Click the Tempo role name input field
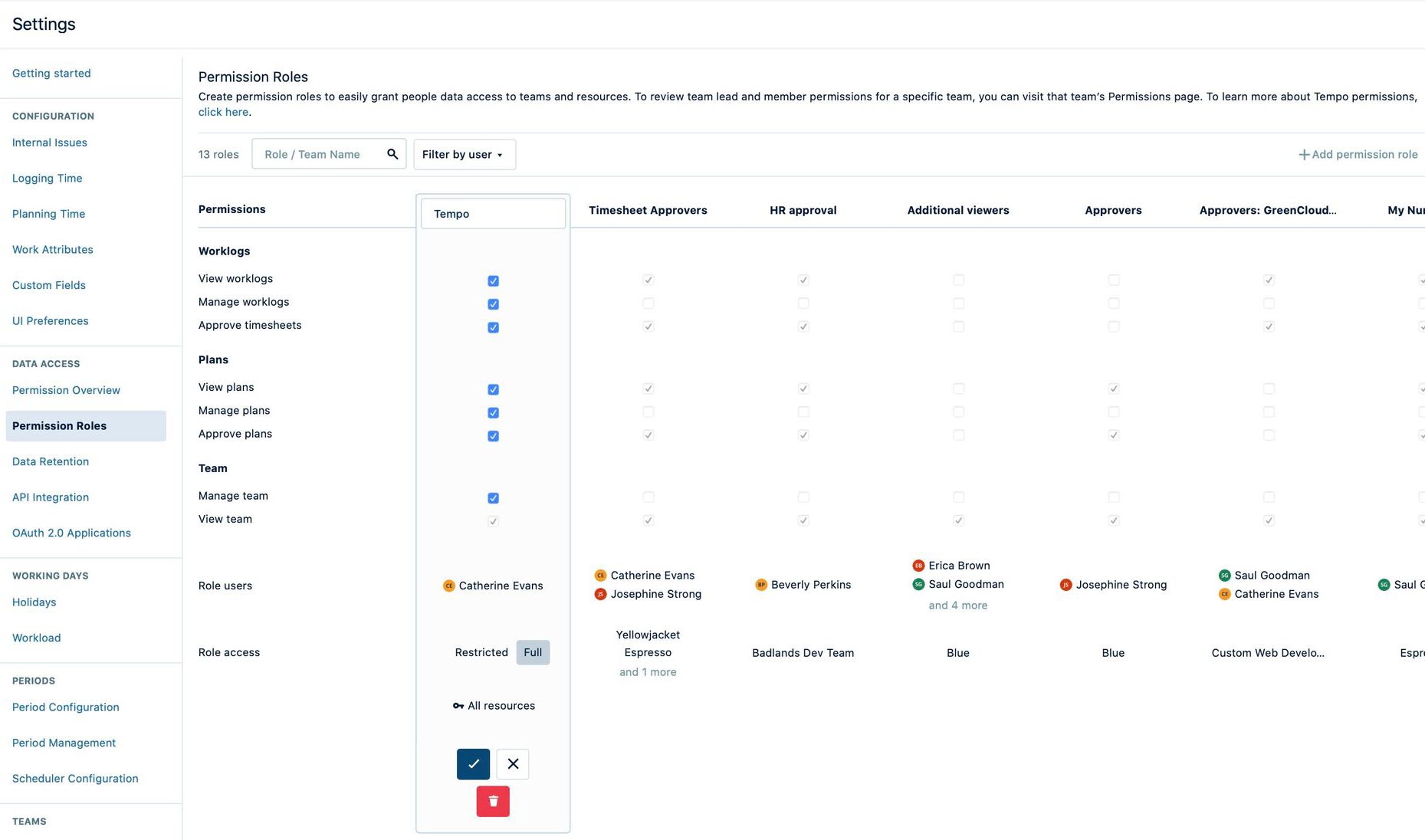Screen dimensions: 1425x840 coord(493,213)
